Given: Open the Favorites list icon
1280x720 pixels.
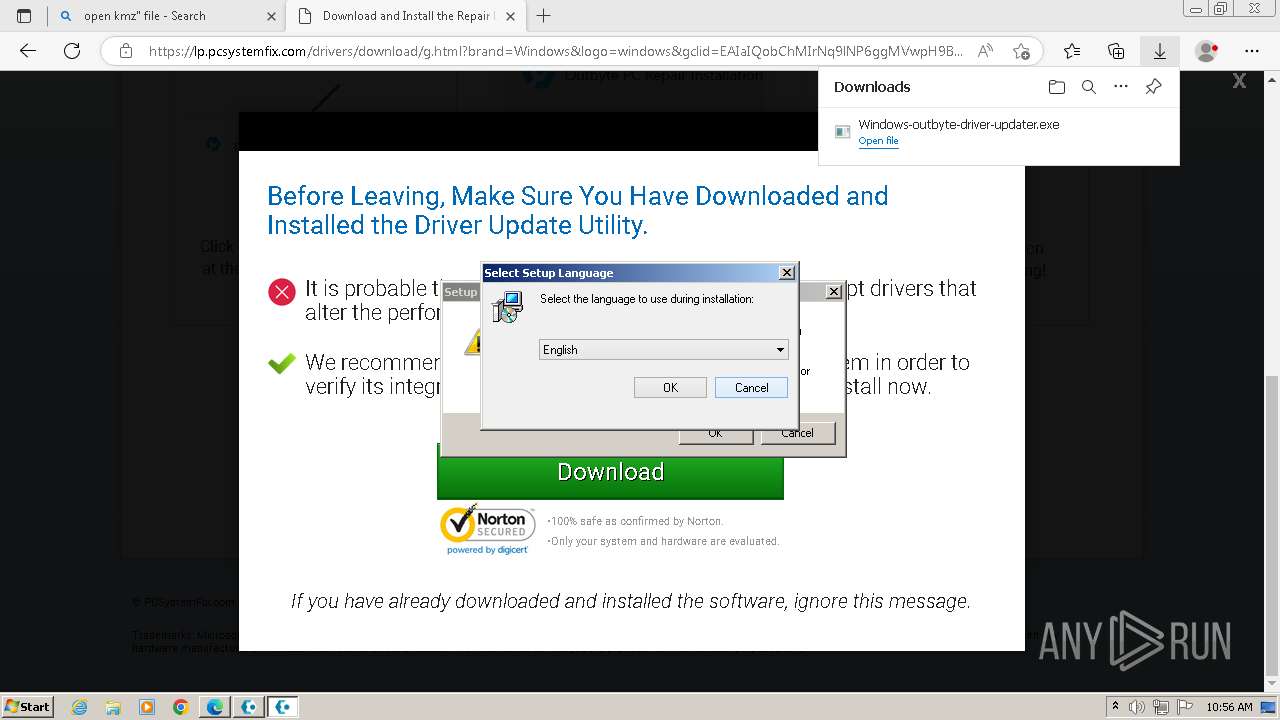Looking at the screenshot, I should 1072,51.
